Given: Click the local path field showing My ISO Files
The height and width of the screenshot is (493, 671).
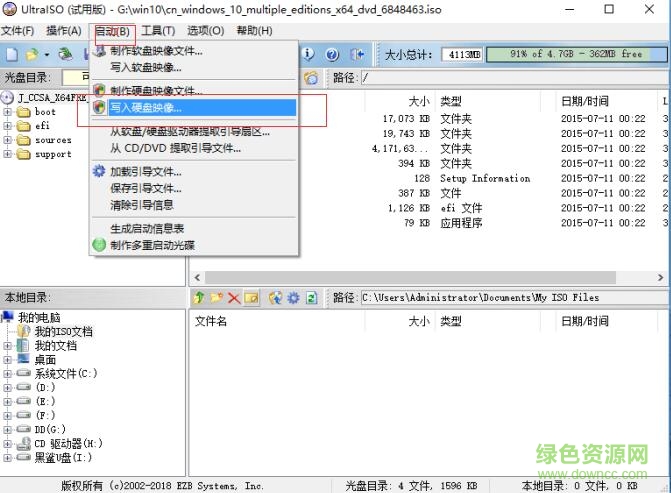Looking at the screenshot, I should [x=510, y=298].
